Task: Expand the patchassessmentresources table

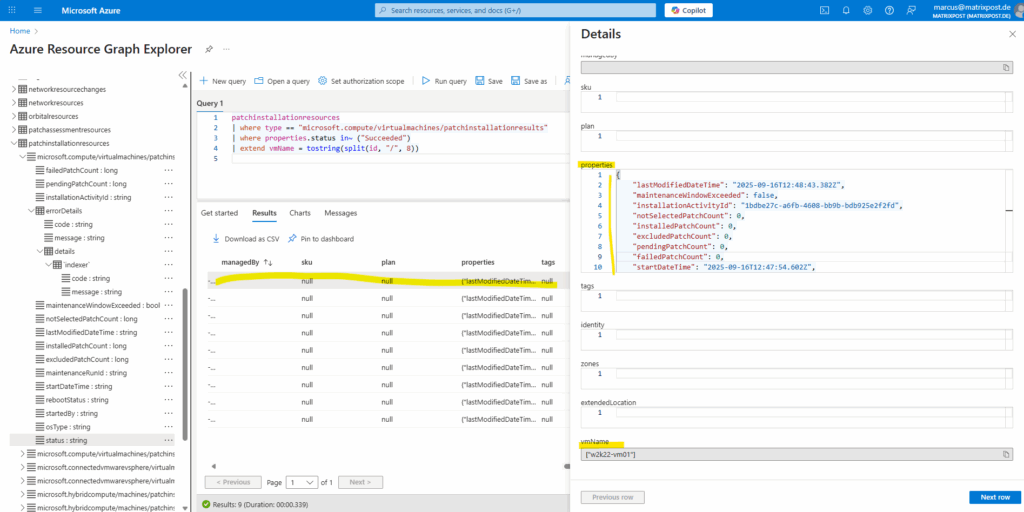Action: [x=14, y=130]
